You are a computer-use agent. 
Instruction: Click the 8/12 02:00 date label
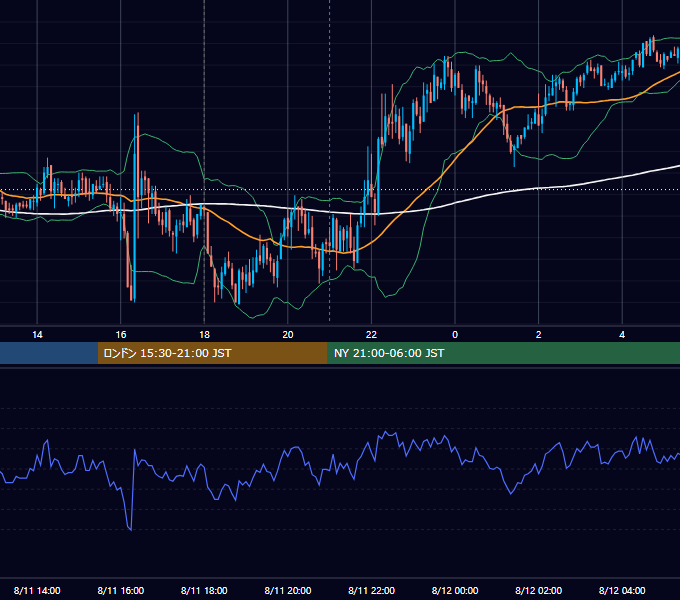[538, 590]
